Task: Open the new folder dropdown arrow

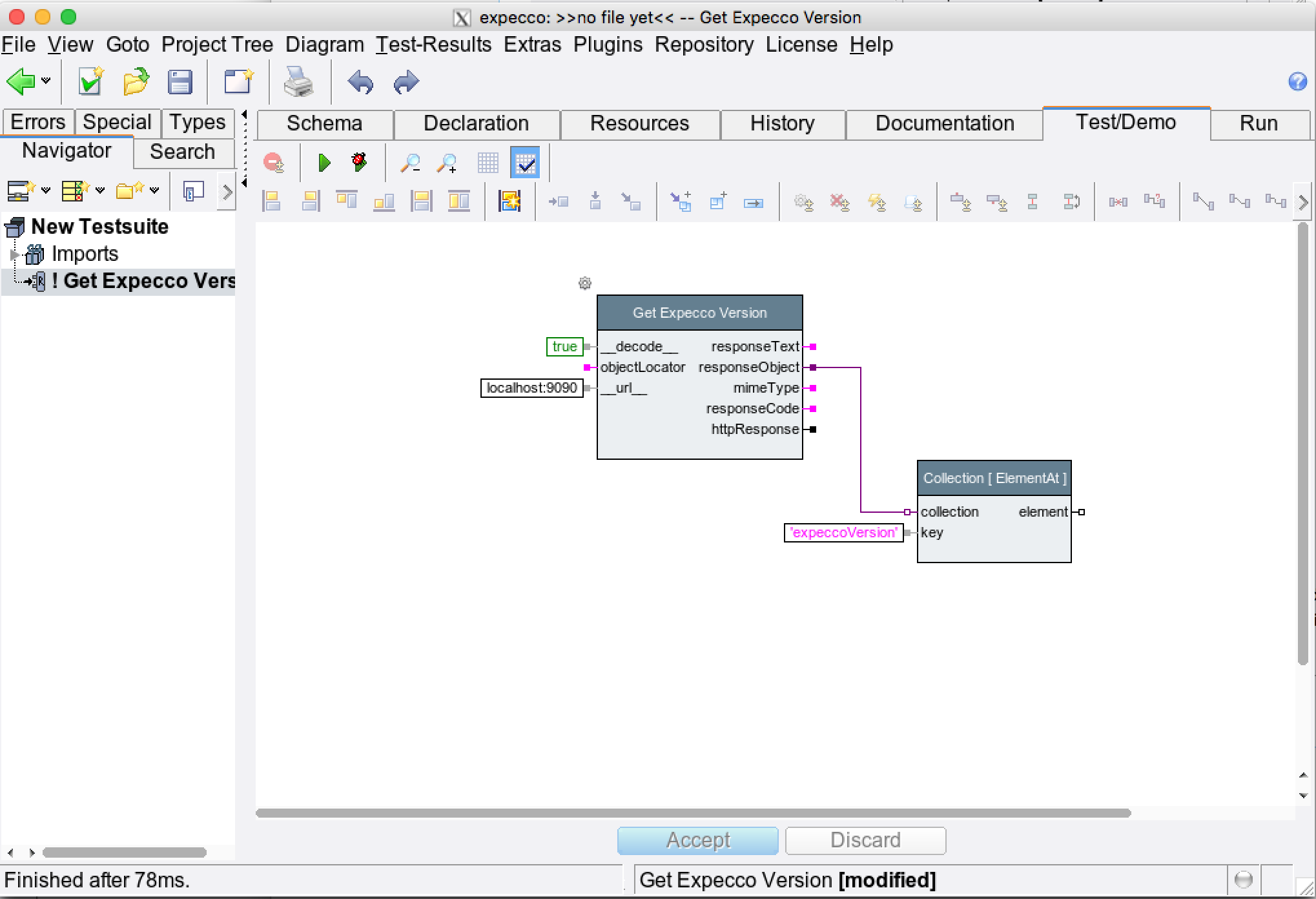Action: point(154,191)
